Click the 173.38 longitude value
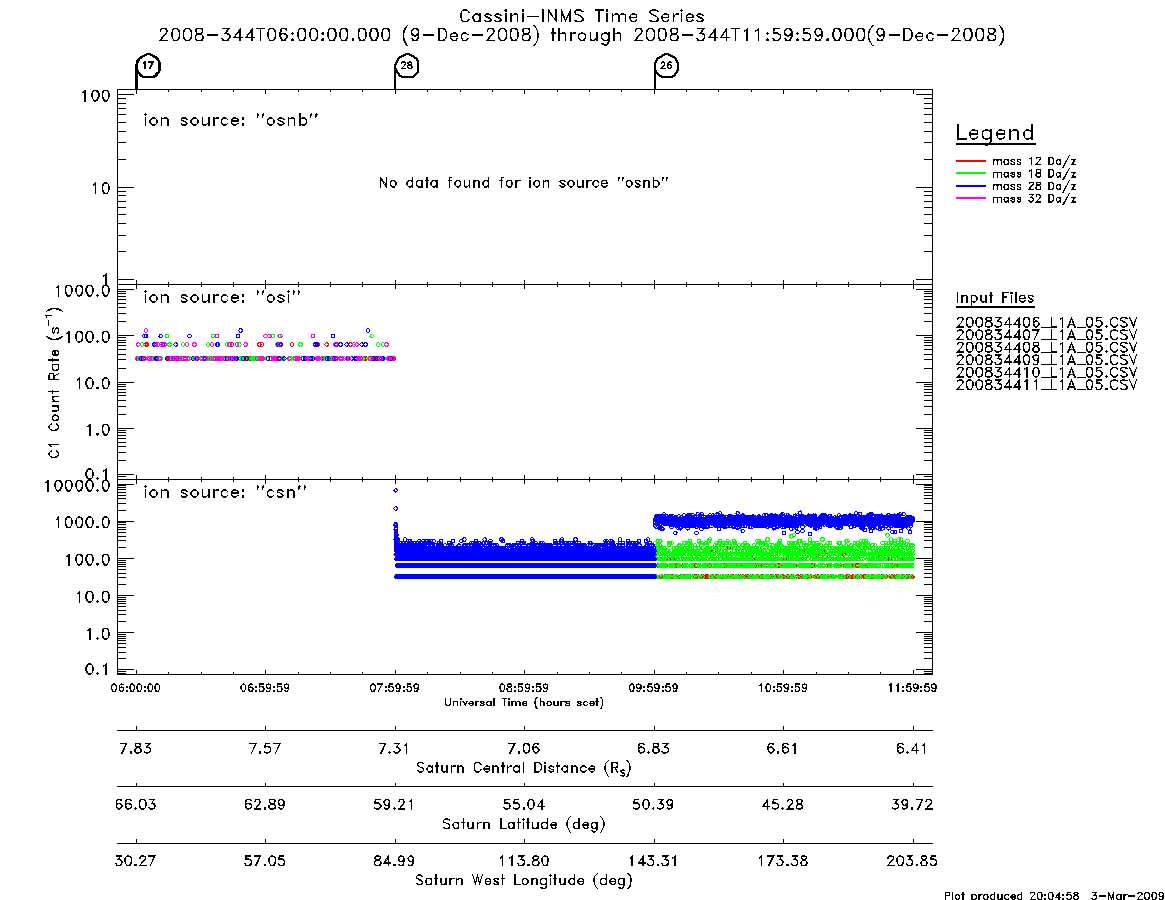Screen dimensions: 1165x900 pos(782,861)
